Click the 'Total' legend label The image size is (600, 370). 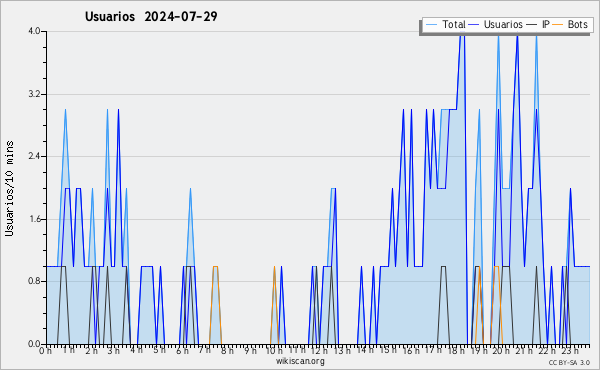(x=454, y=24)
